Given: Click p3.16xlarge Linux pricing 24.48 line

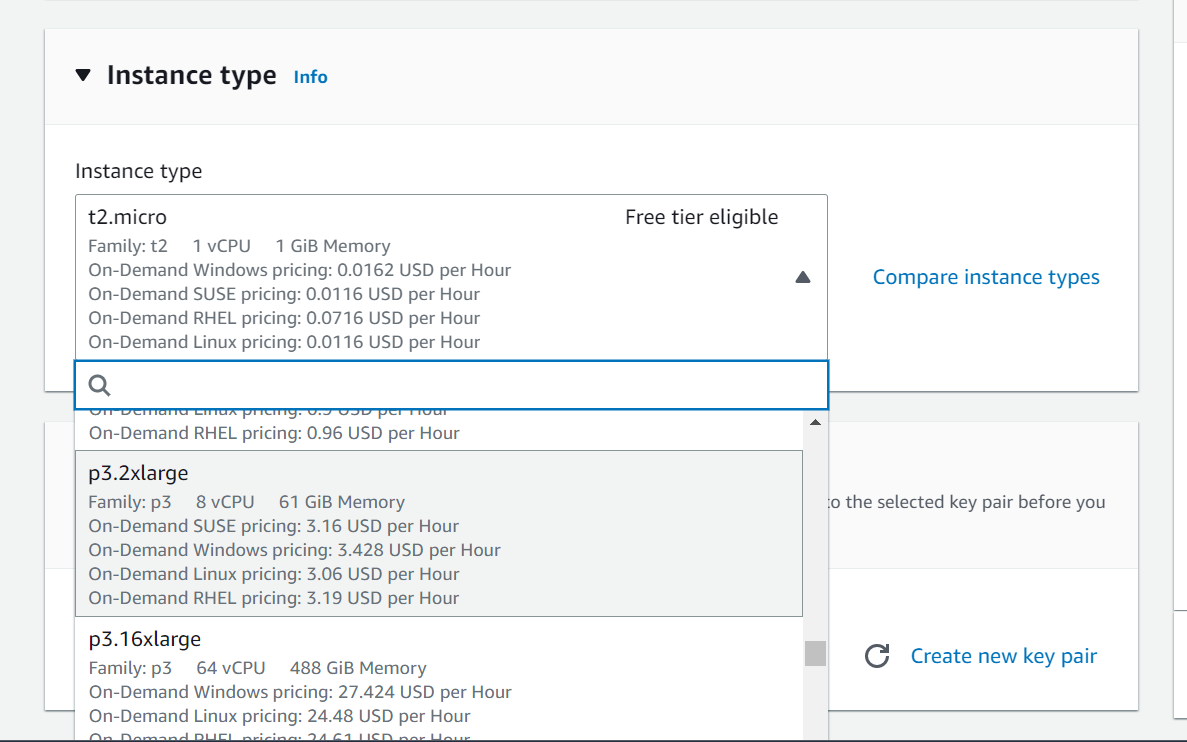Looking at the screenshot, I should [x=279, y=716].
